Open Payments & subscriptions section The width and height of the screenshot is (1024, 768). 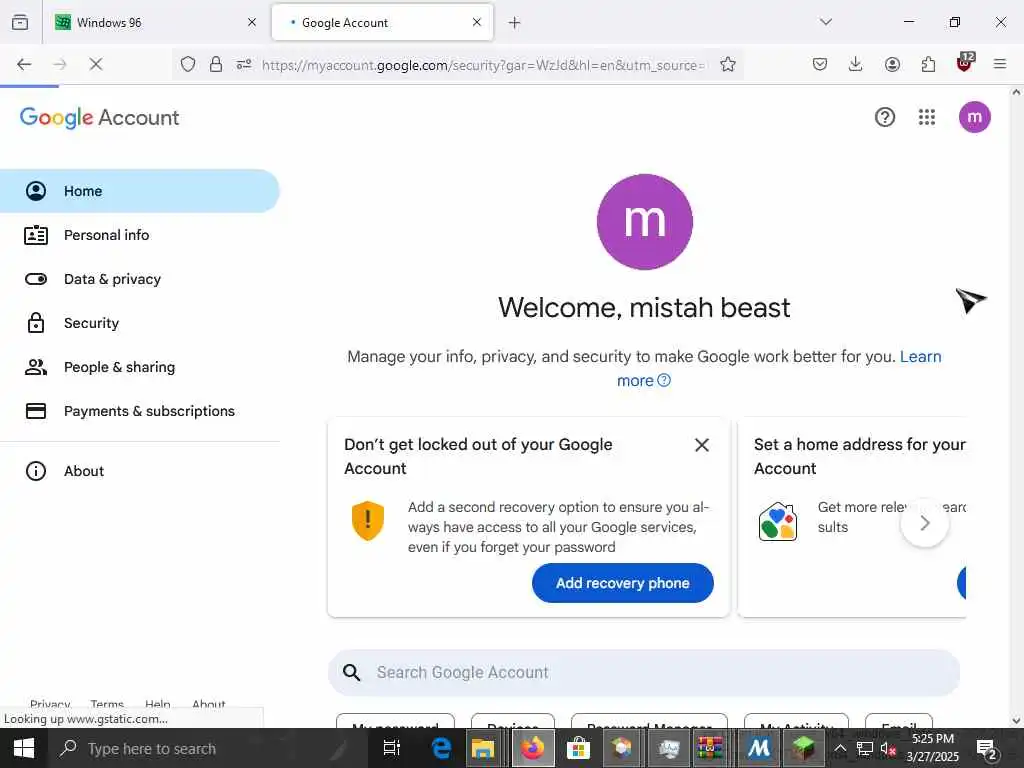click(x=140, y=411)
